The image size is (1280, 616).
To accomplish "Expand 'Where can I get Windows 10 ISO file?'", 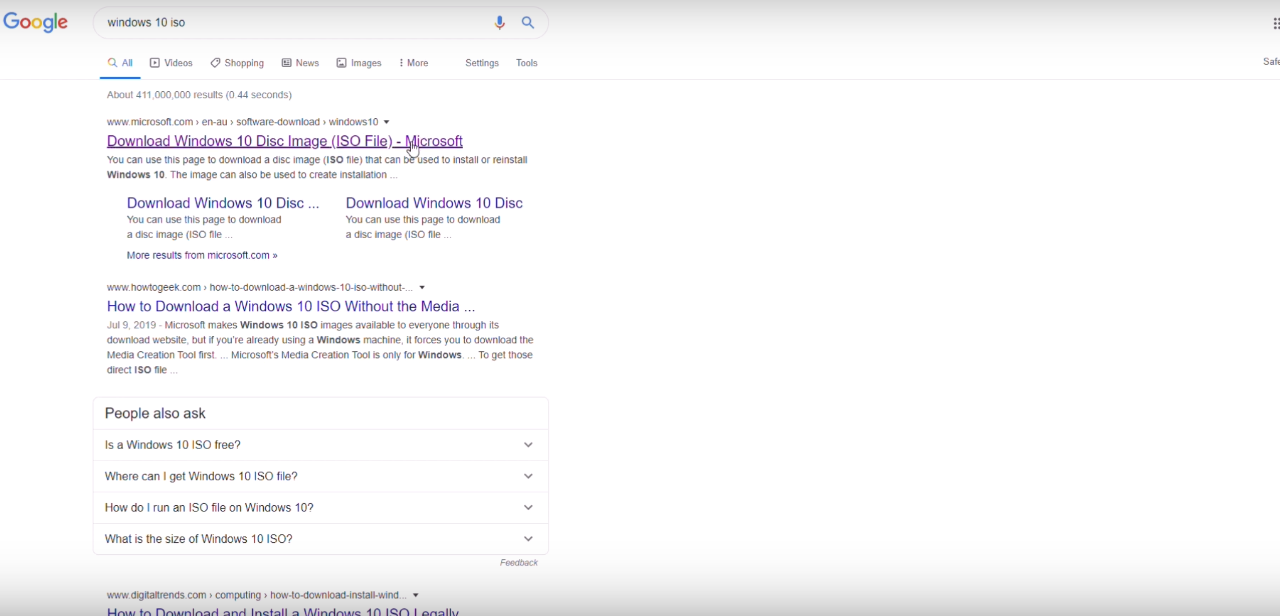I will click(320, 476).
